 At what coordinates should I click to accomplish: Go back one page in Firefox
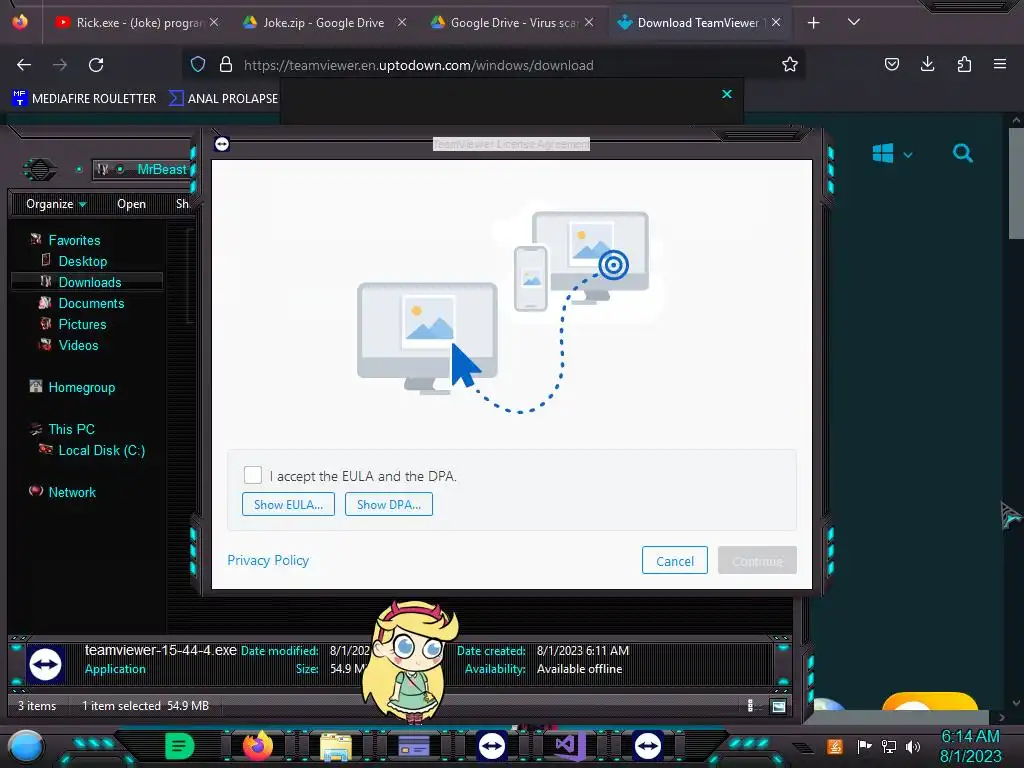24,65
